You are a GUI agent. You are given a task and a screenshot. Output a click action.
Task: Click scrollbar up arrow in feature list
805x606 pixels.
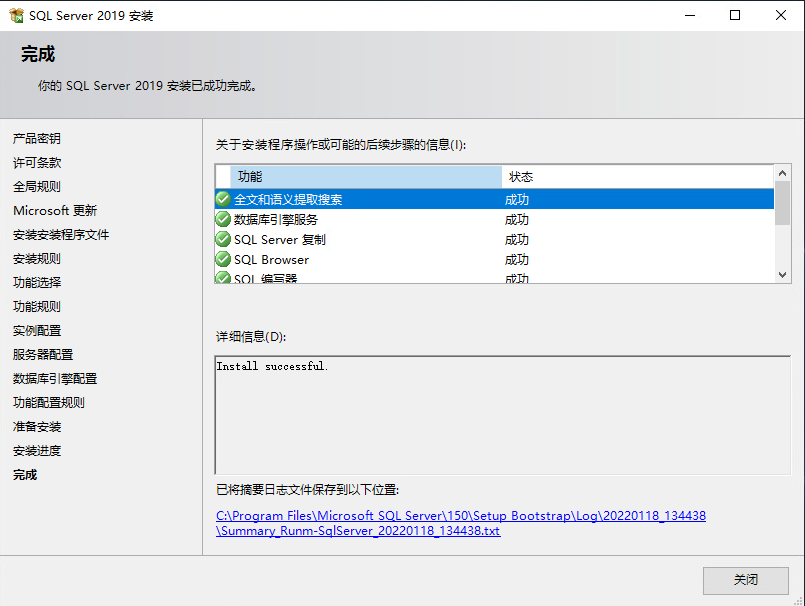pyautogui.click(x=782, y=173)
